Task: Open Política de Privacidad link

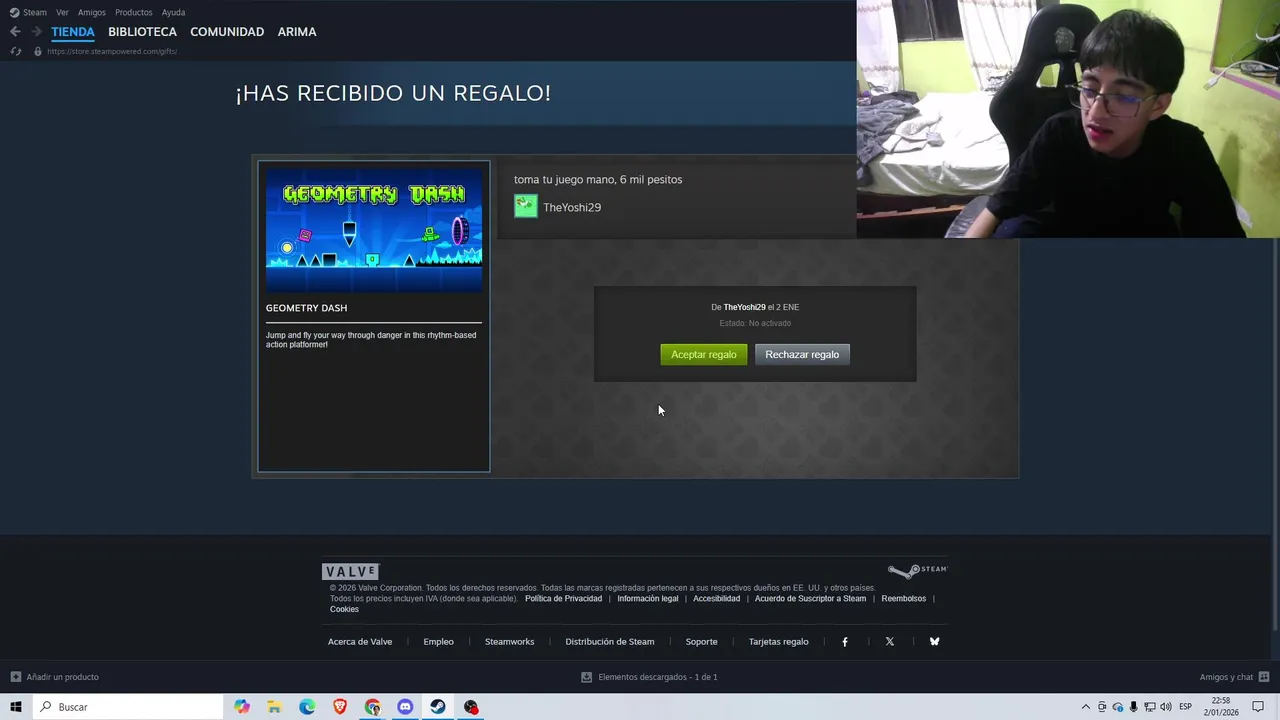Action: point(563,598)
